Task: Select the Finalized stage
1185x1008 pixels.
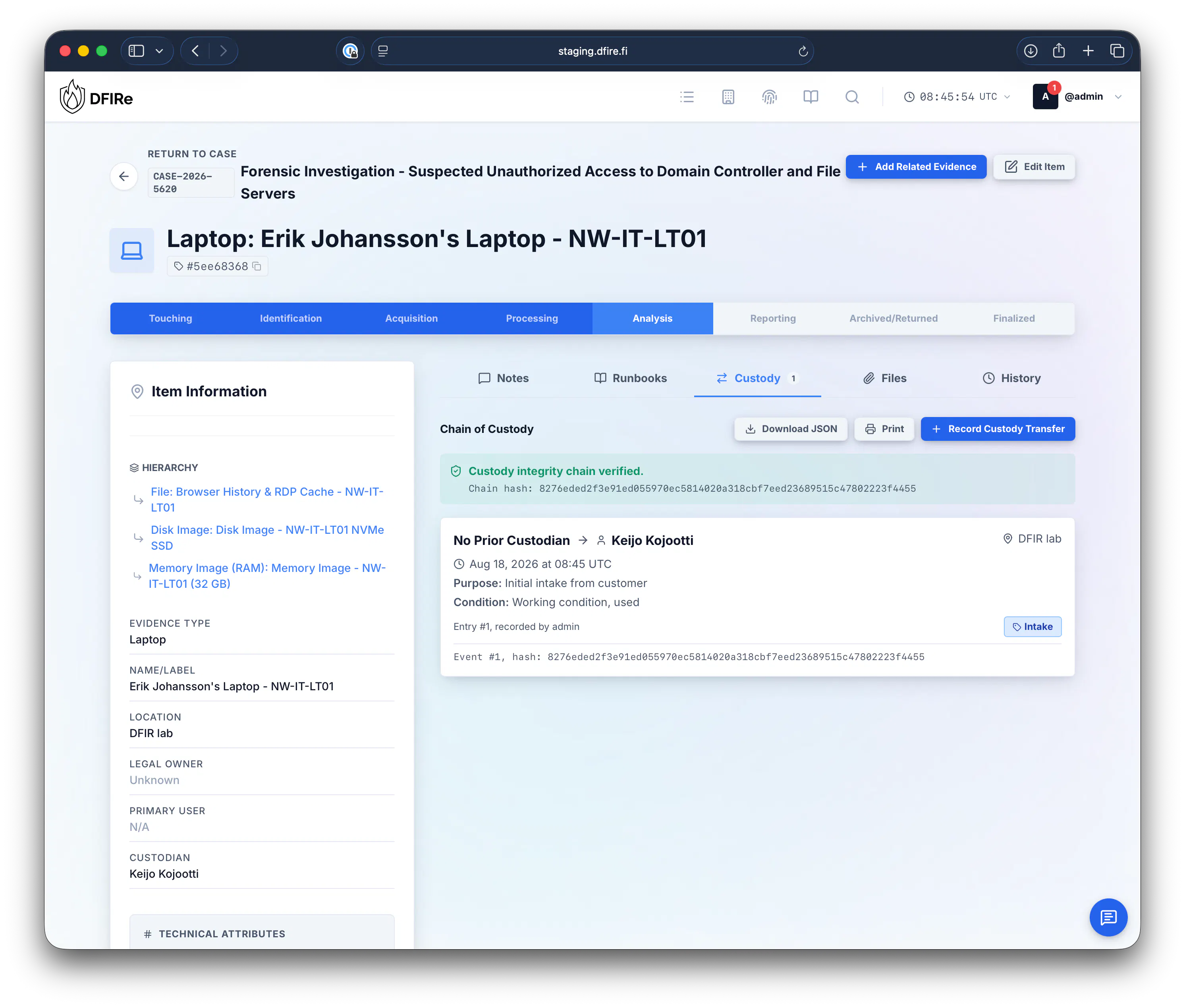Action: pos(1014,318)
